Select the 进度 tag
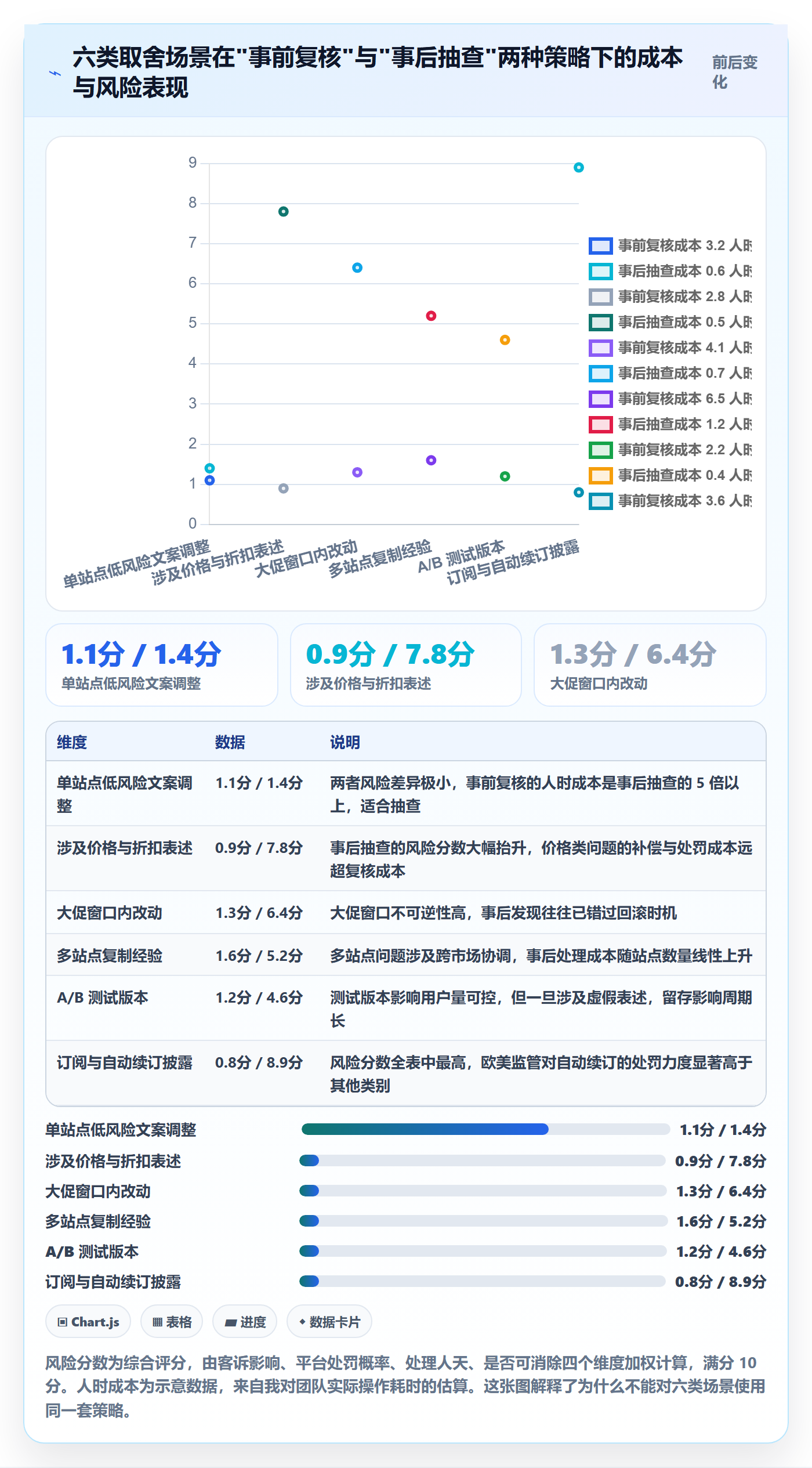The image size is (812, 1468). pyautogui.click(x=245, y=1322)
